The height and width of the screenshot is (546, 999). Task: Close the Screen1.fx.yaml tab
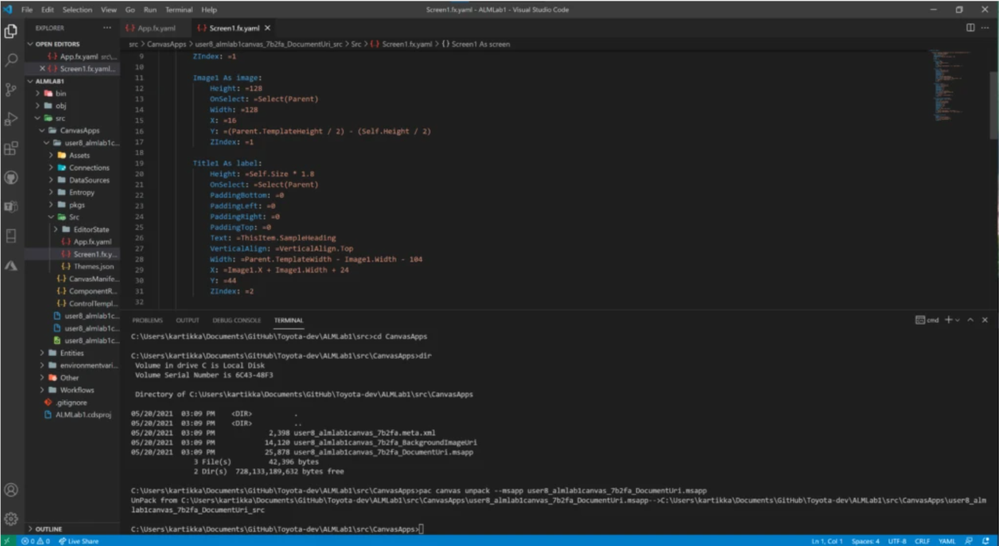[268, 28]
